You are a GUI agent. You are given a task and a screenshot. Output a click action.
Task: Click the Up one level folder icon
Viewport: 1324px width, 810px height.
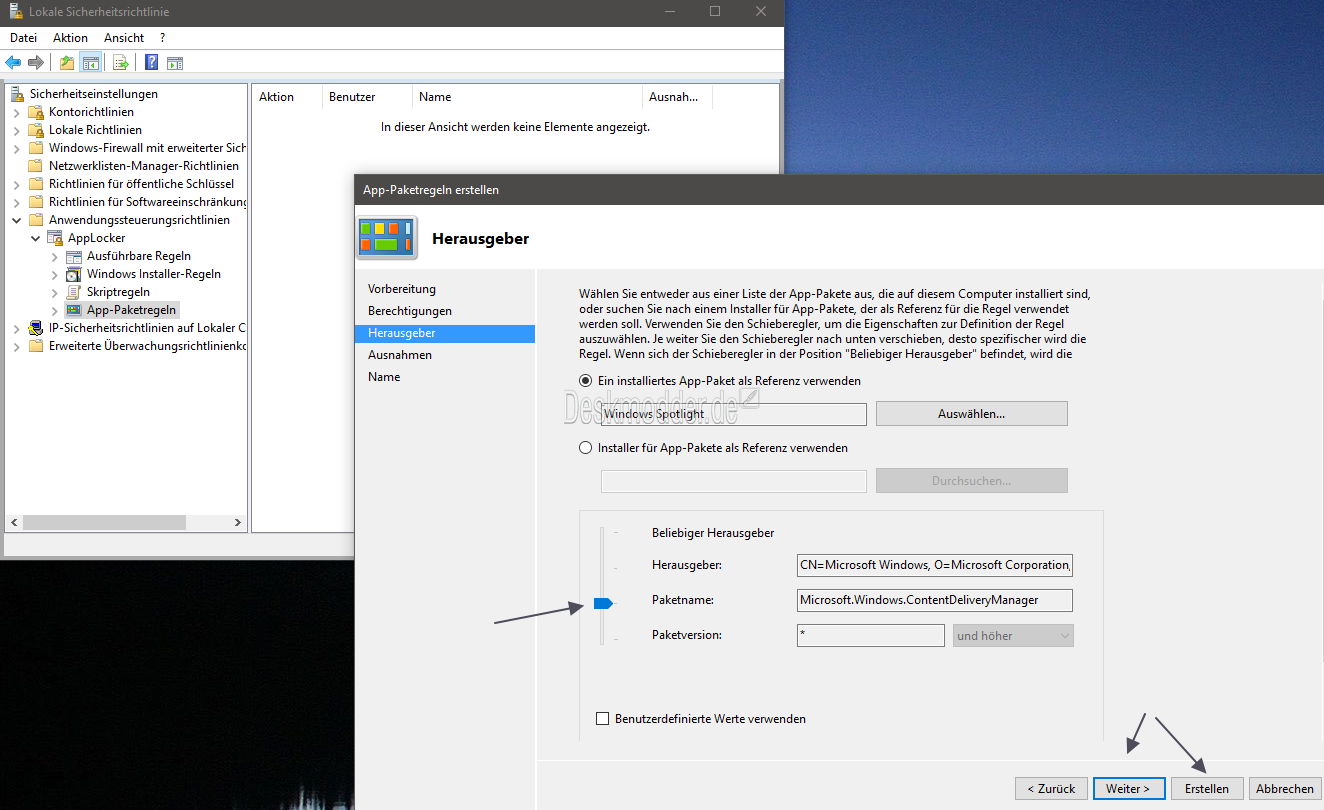[67, 63]
